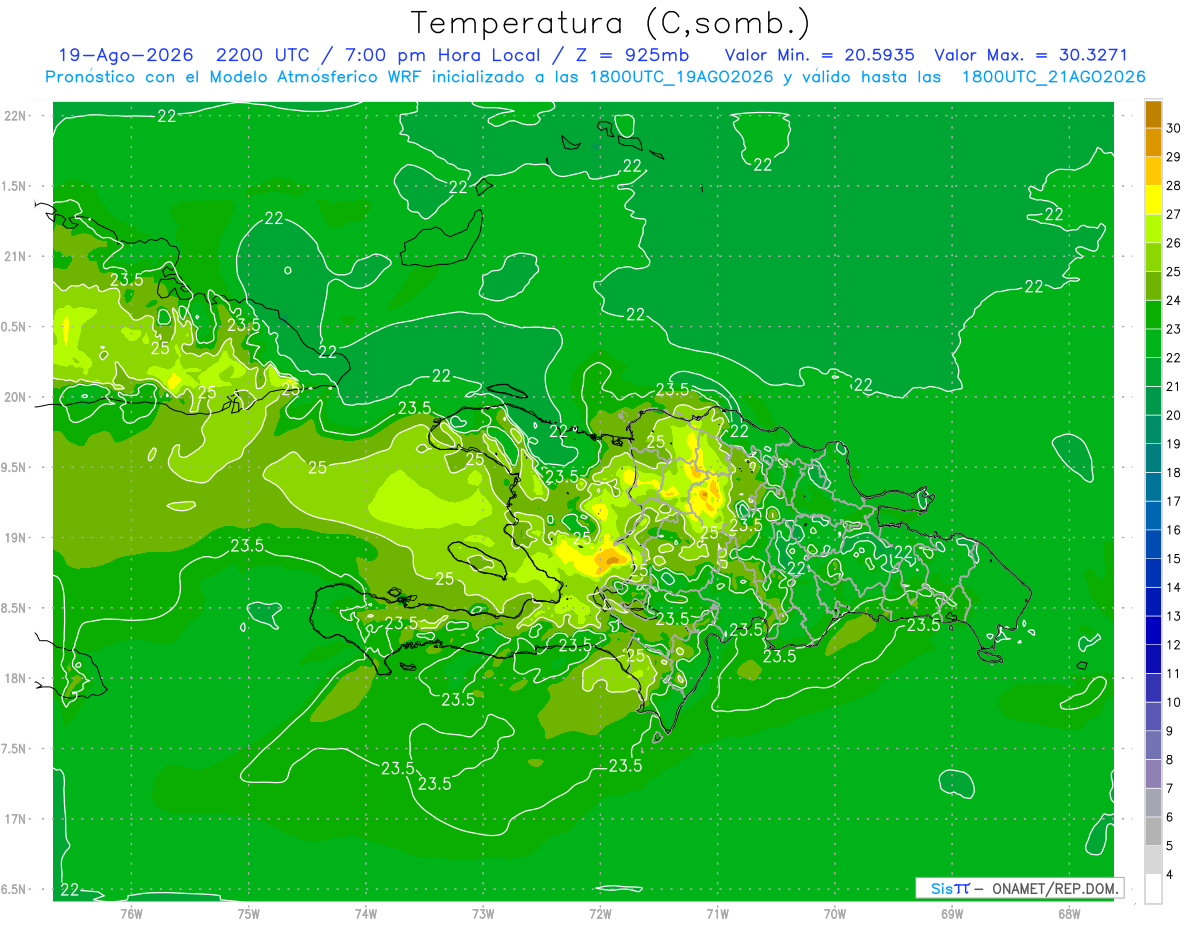Click the colorbar swatch between 16 and 17
This screenshot has width=1200, height=927.
pos(1153,516)
